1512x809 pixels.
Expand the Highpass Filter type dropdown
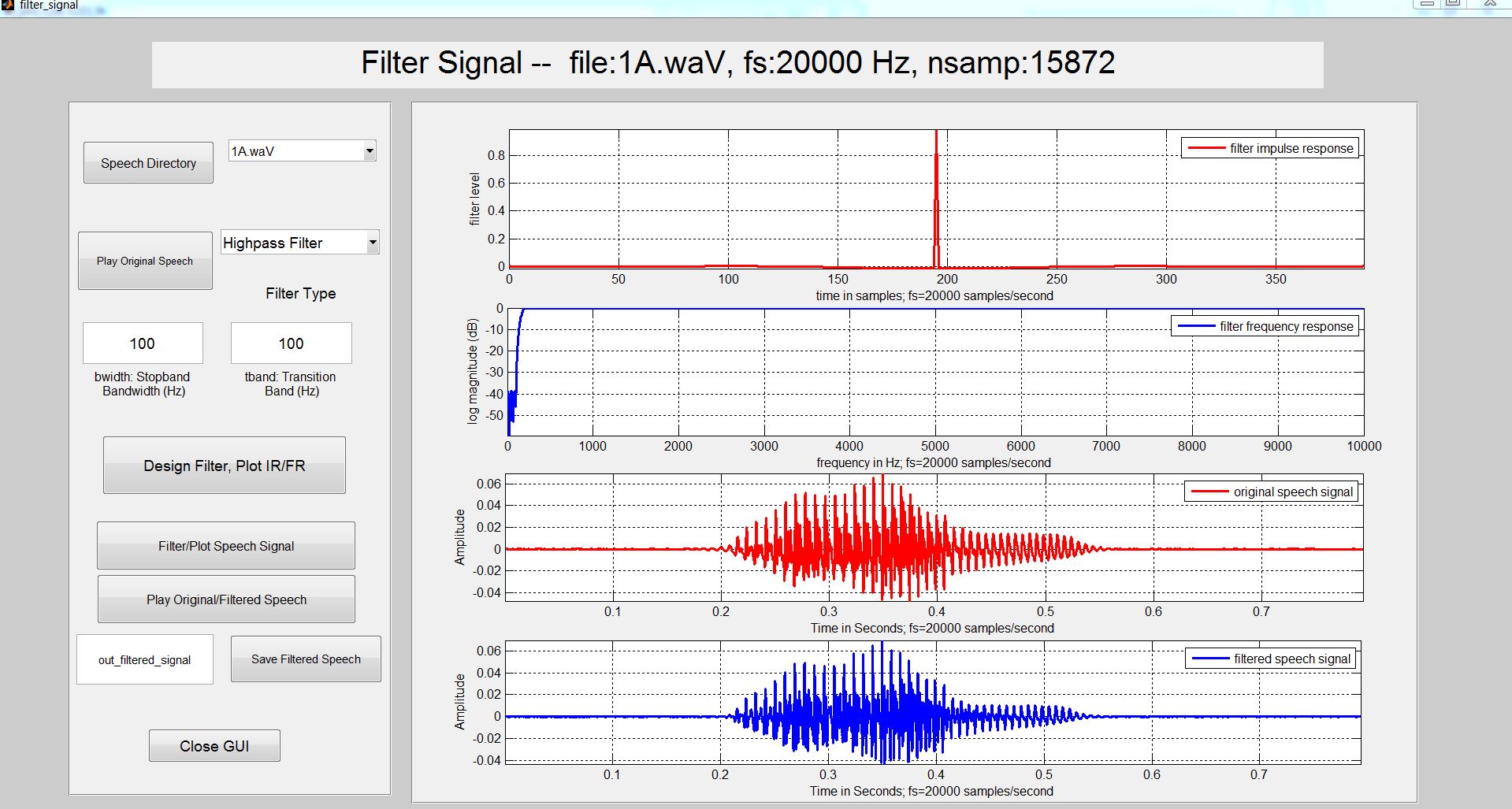click(300, 243)
